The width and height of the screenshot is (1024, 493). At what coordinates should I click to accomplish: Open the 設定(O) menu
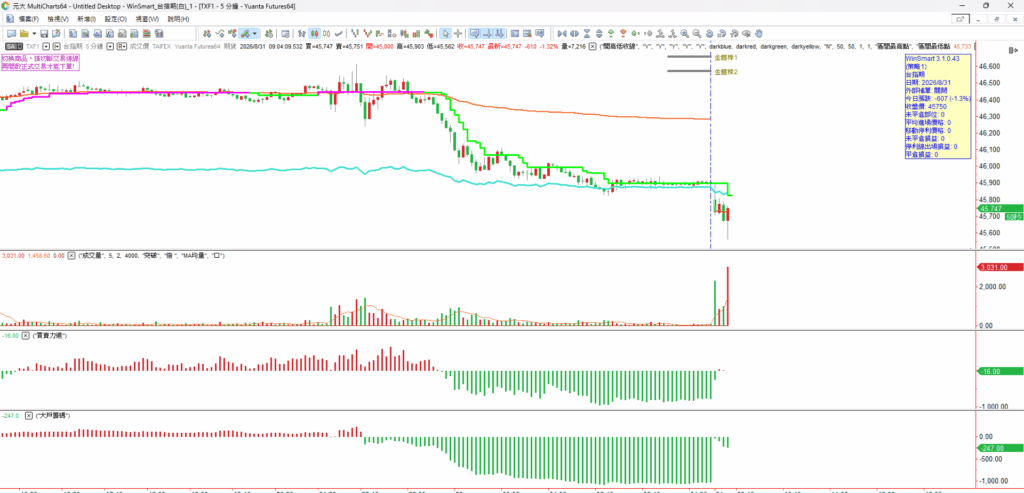116,19
